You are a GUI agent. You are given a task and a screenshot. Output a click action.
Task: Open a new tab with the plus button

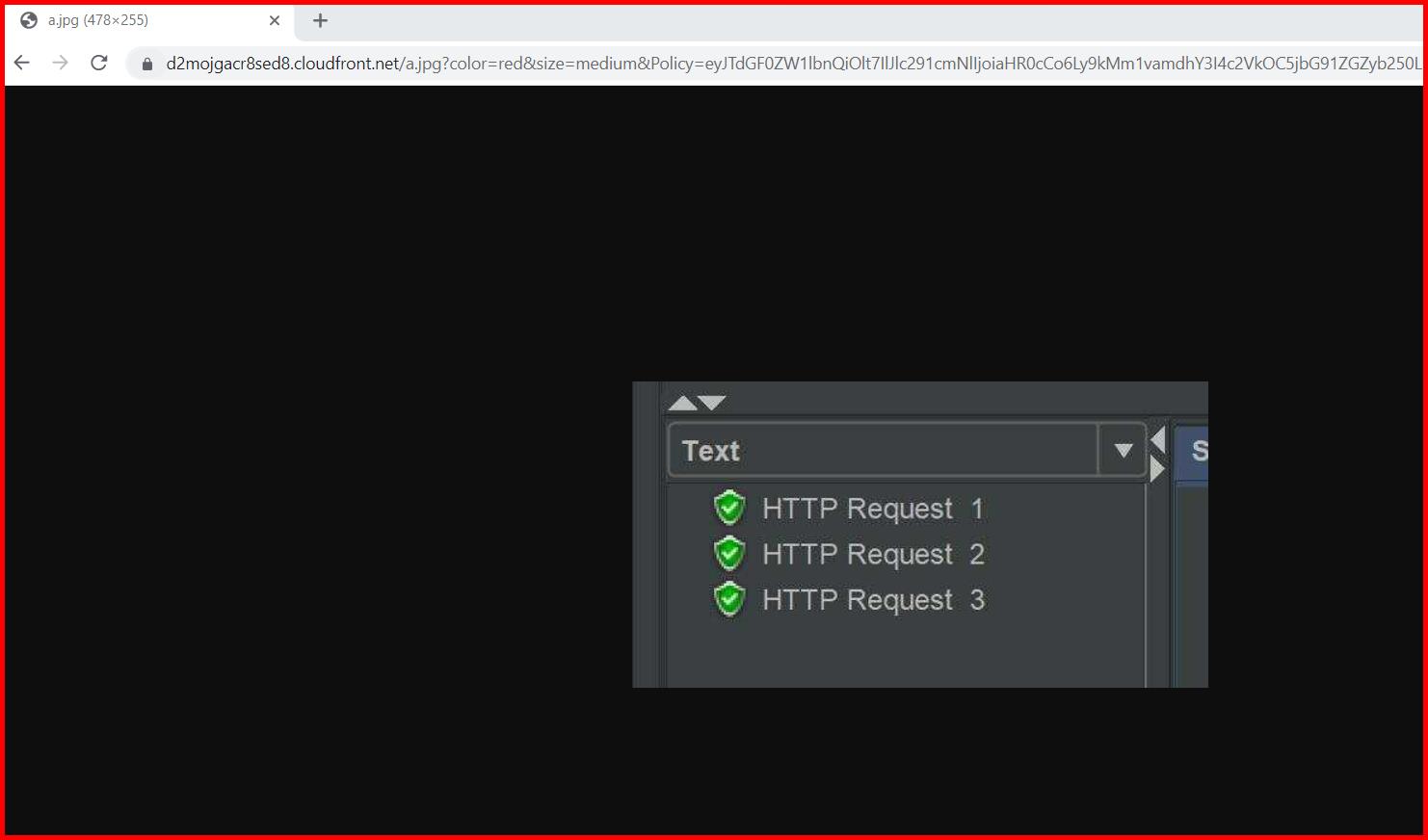319,19
